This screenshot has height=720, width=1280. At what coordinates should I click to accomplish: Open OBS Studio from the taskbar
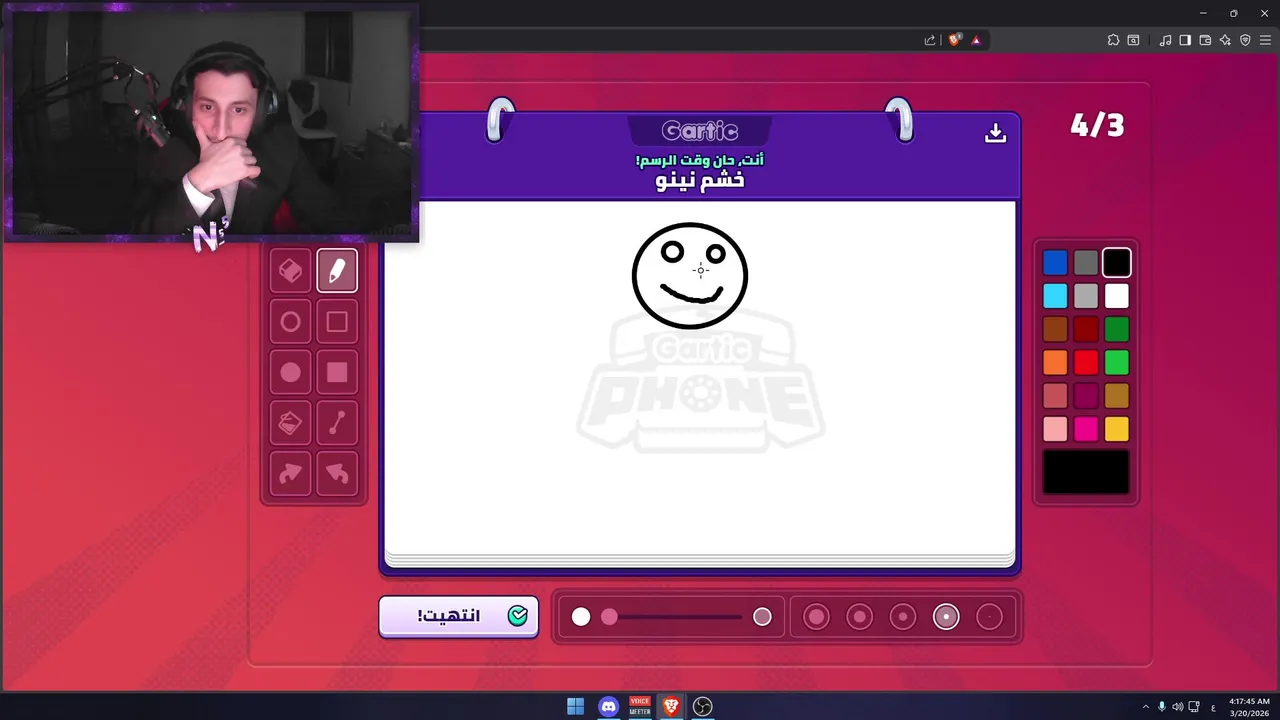coord(703,706)
